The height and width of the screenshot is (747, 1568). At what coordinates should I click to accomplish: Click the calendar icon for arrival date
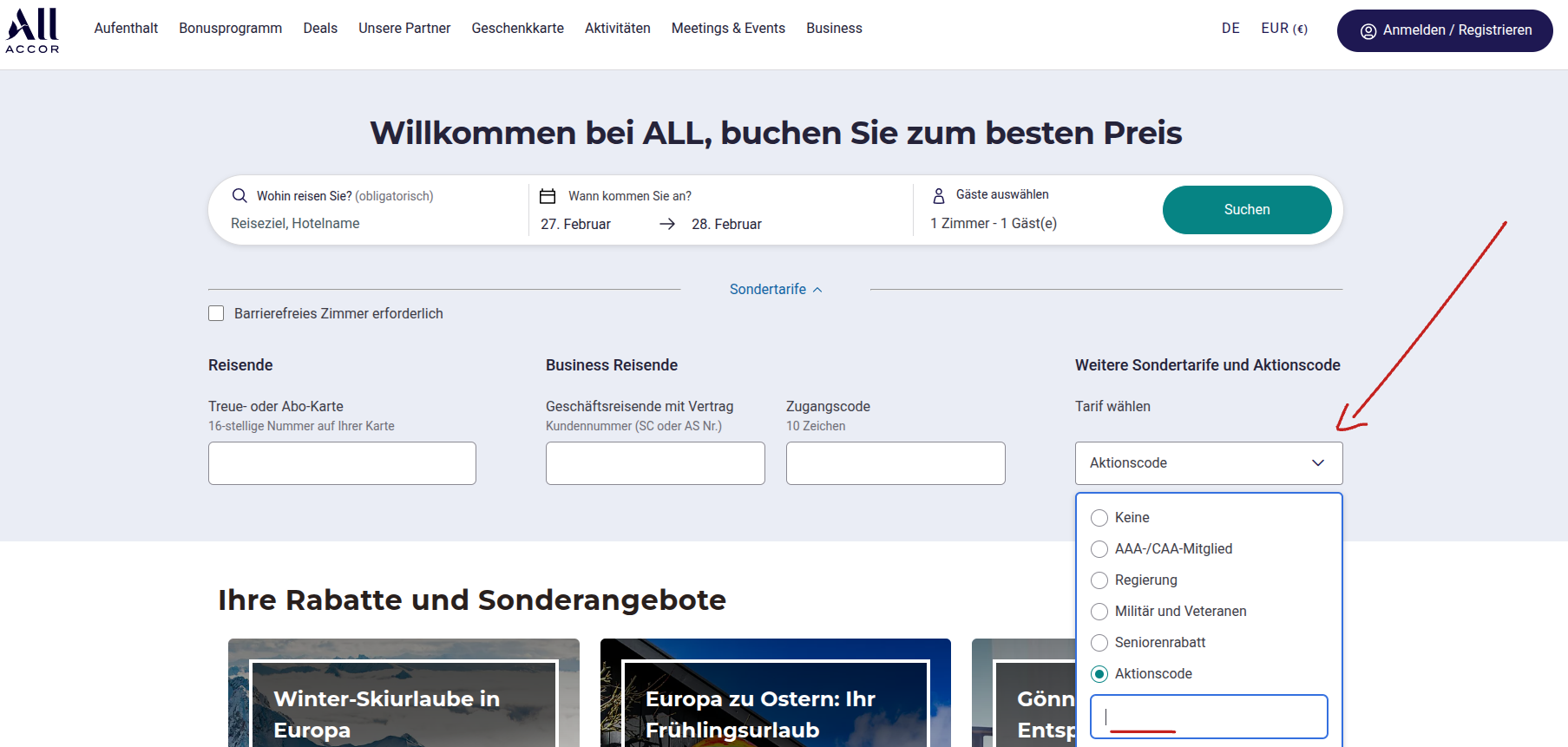[548, 196]
